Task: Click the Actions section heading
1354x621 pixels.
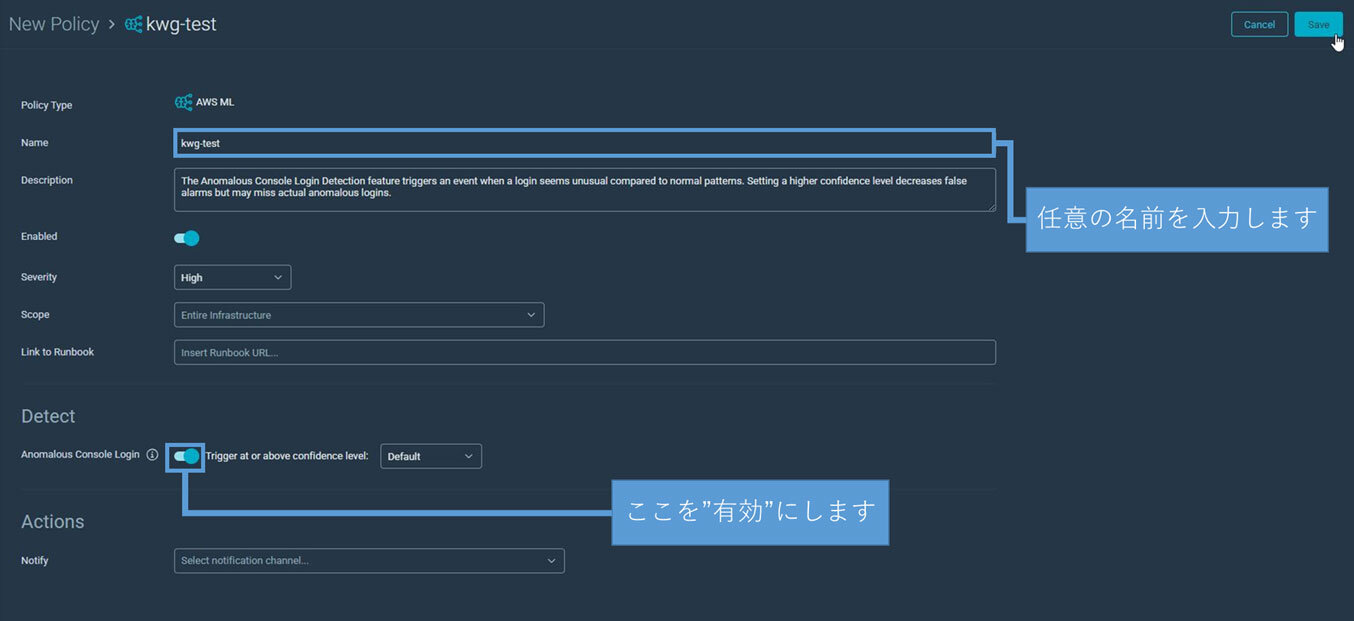Action: click(53, 522)
